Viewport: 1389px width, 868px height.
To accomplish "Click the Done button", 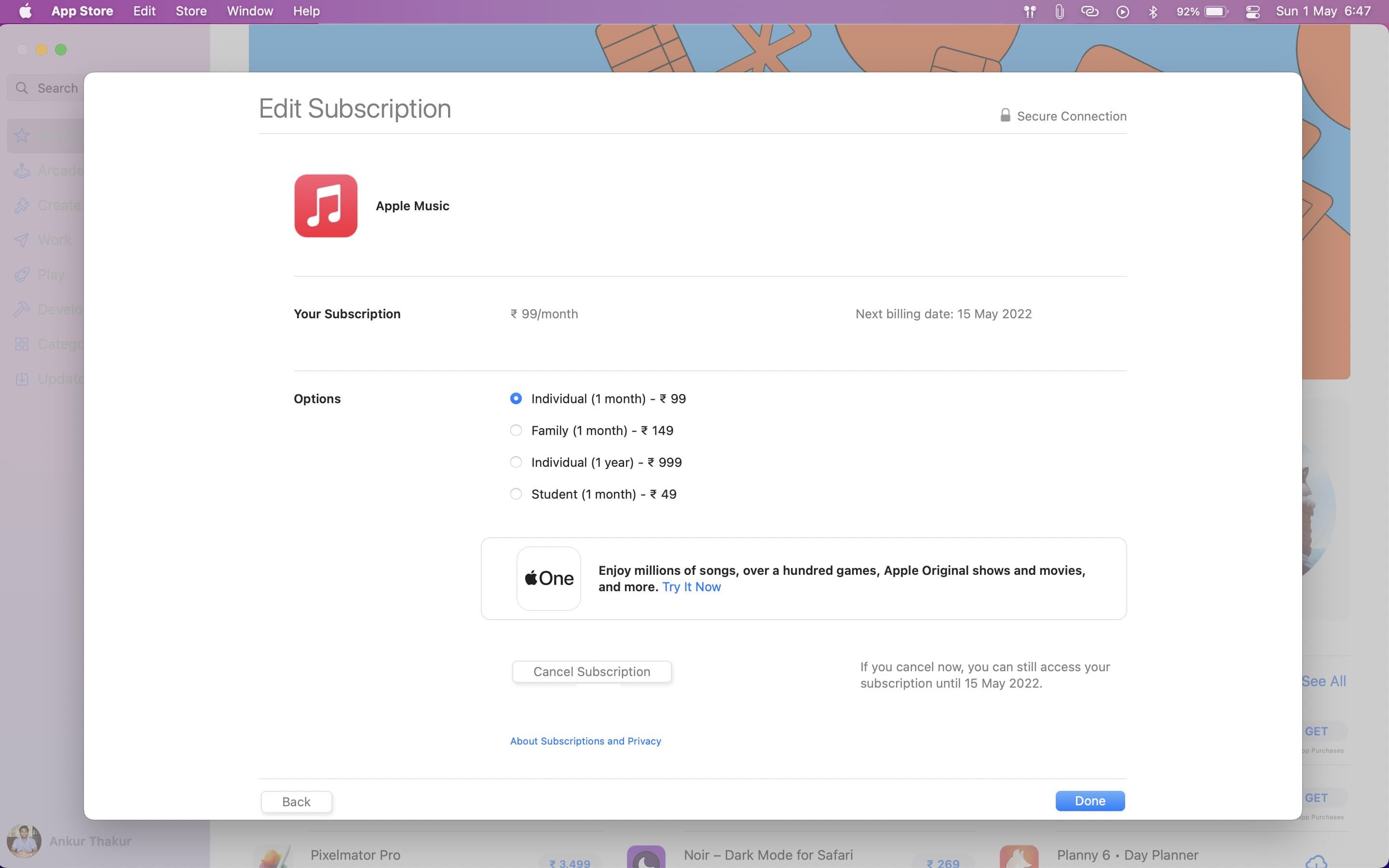I will tap(1090, 801).
